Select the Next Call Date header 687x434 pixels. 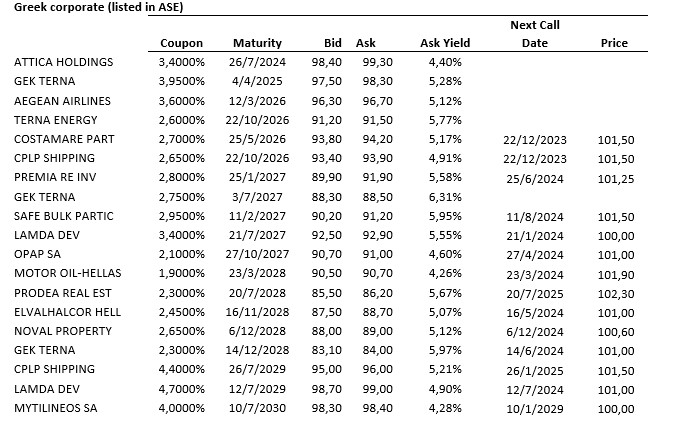click(x=535, y=34)
